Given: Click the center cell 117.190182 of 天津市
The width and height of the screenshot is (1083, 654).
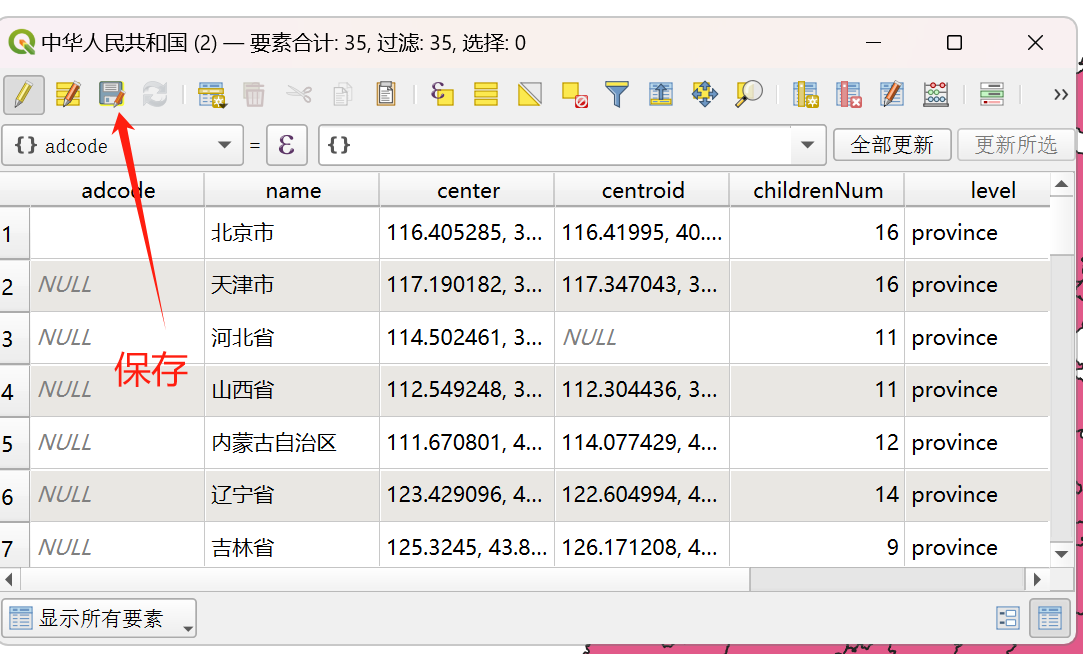Looking at the screenshot, I should pyautogui.click(x=468, y=285).
